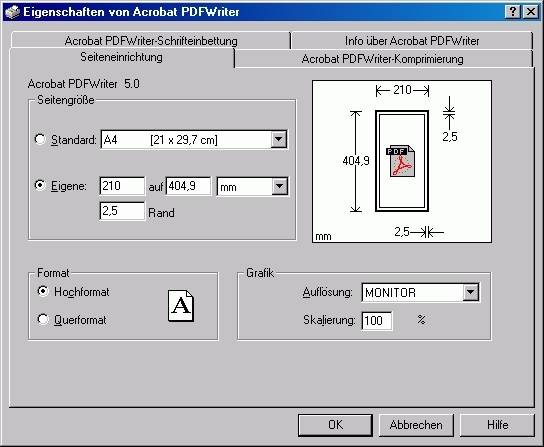Click the 'Rand' label text

click(x=161, y=213)
